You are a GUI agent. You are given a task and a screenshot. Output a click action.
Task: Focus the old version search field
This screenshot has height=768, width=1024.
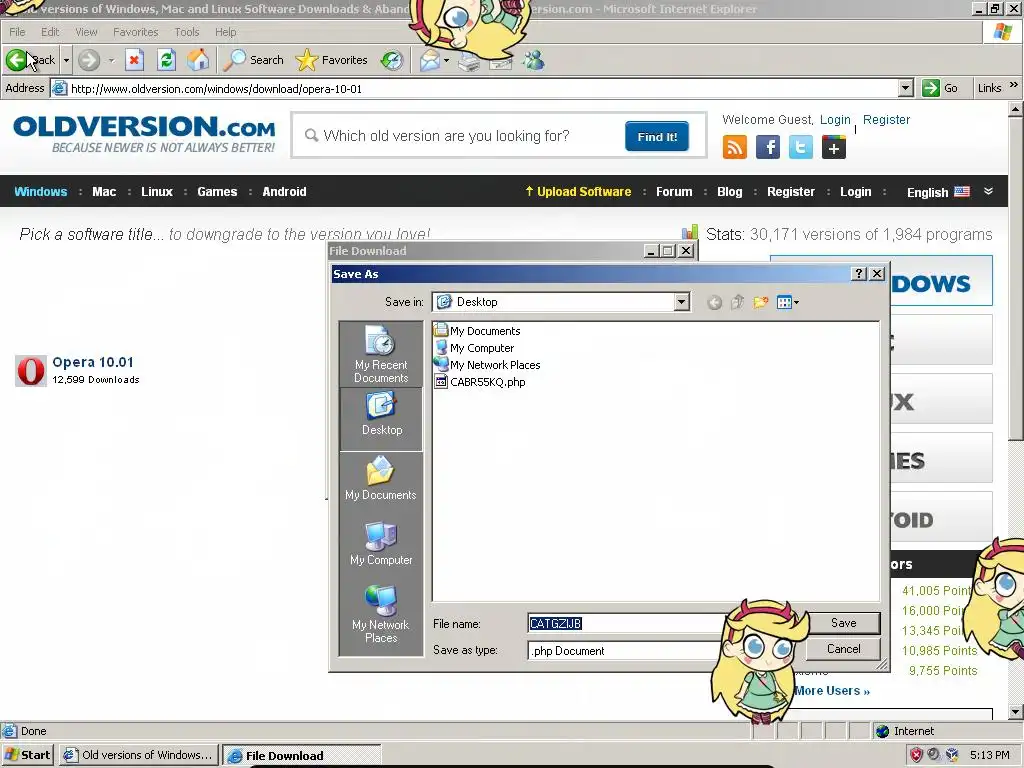tap(457, 136)
